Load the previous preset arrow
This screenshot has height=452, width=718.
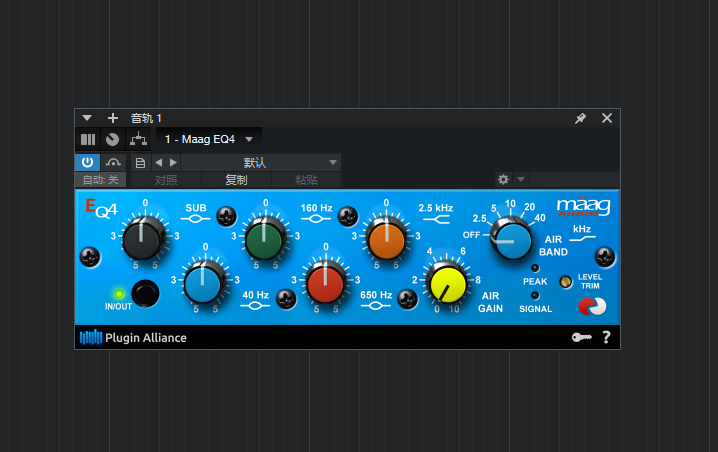coord(158,163)
